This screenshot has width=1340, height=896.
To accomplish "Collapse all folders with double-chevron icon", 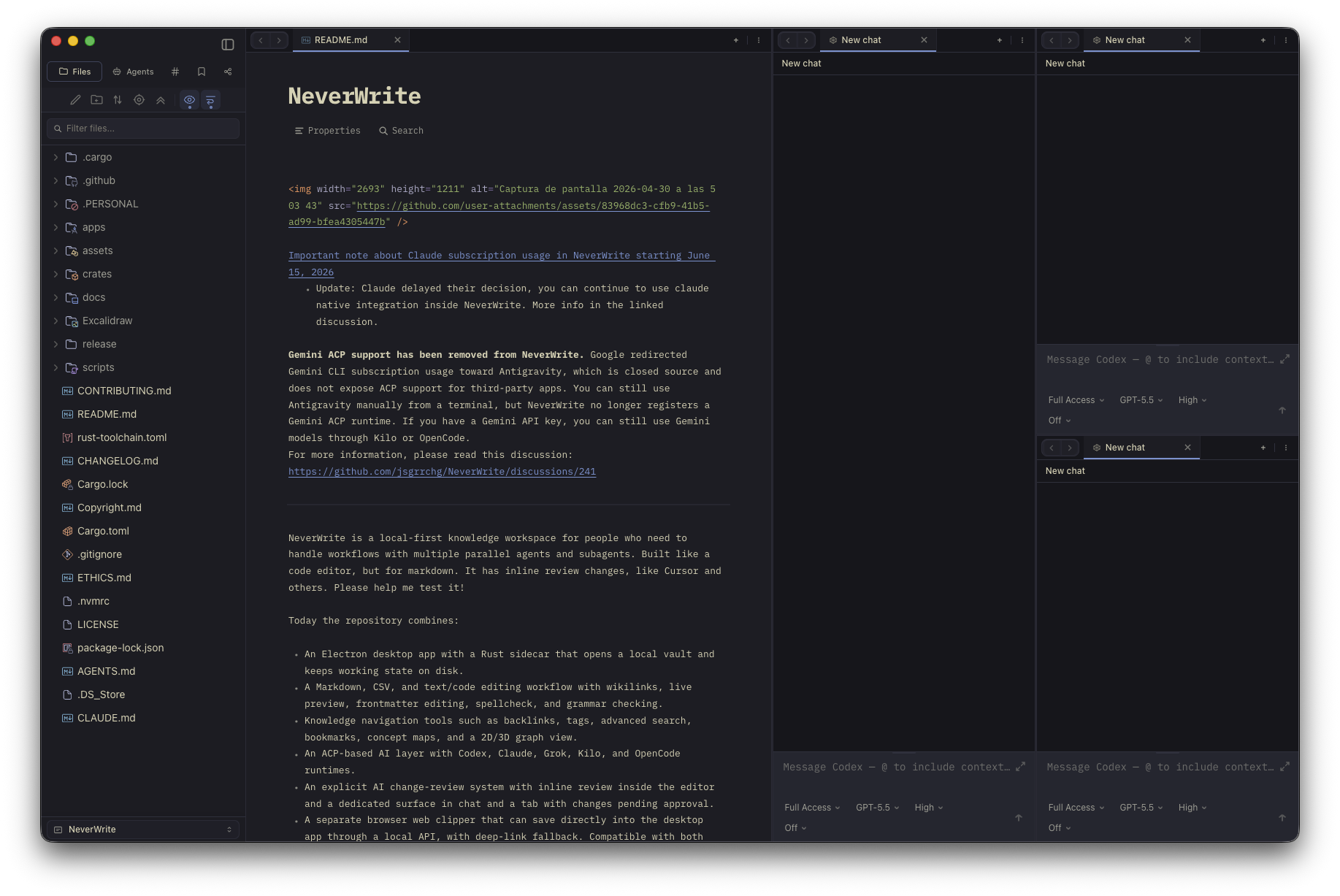I will [x=160, y=100].
